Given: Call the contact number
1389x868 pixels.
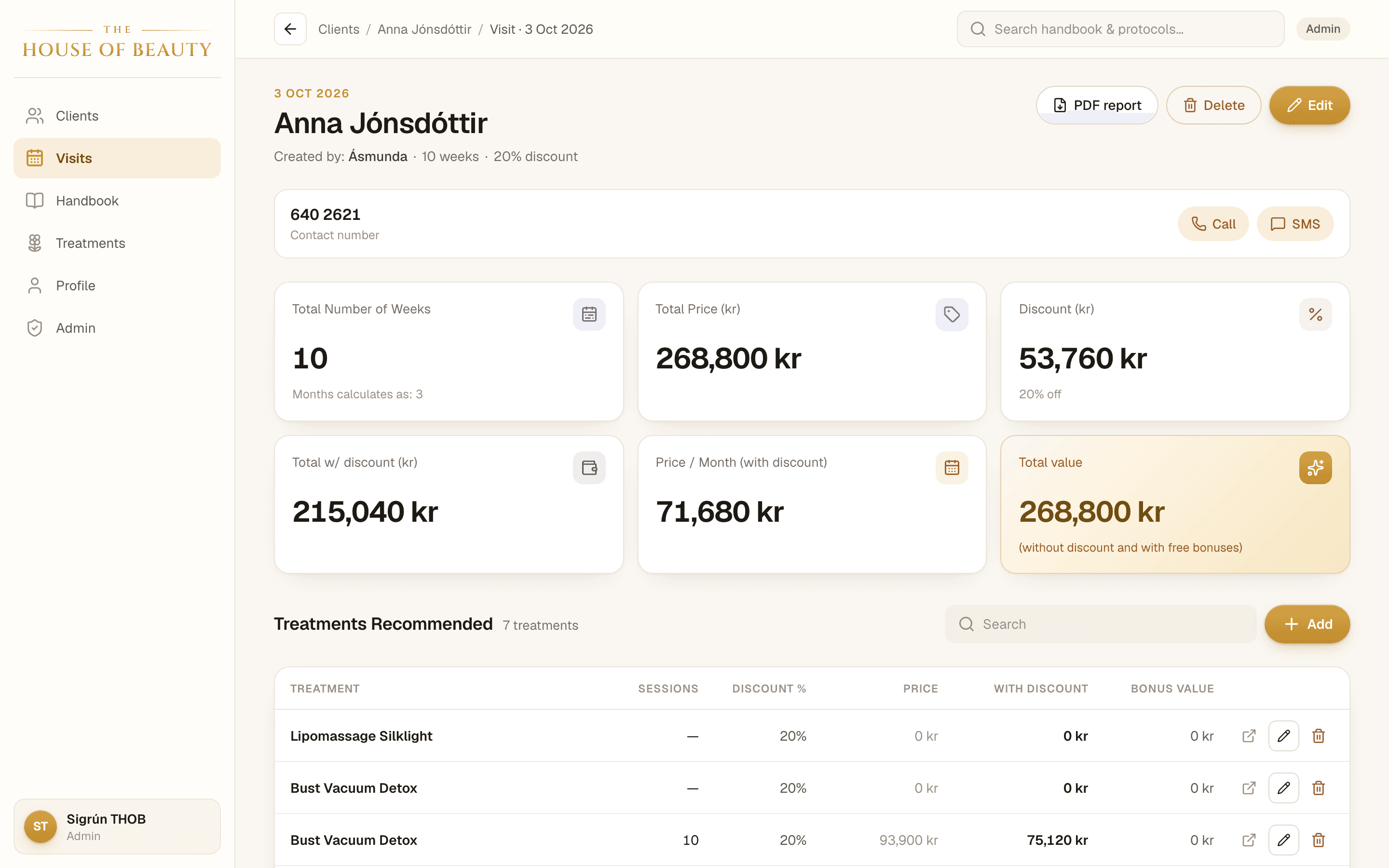Looking at the screenshot, I should tap(1213, 224).
